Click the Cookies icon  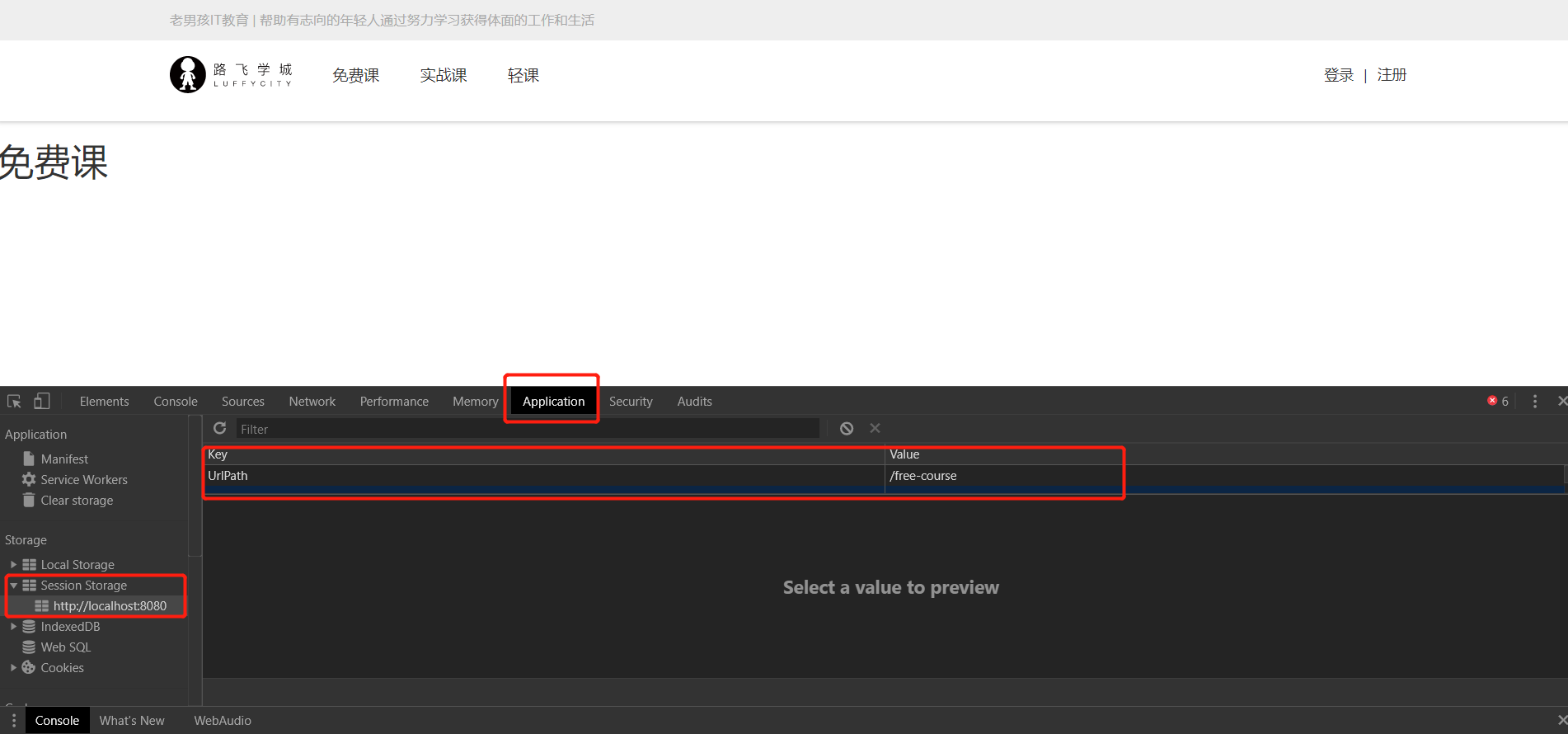tap(29, 667)
